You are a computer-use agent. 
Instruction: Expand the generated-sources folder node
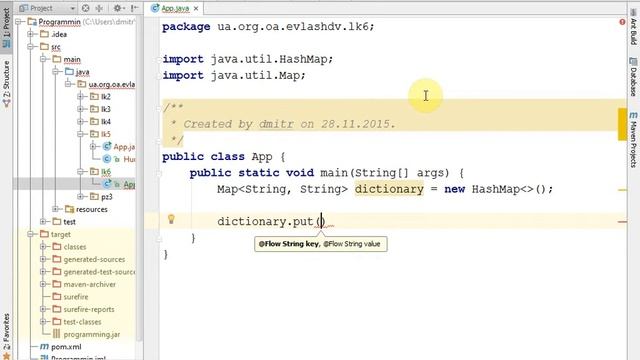coord(43,259)
